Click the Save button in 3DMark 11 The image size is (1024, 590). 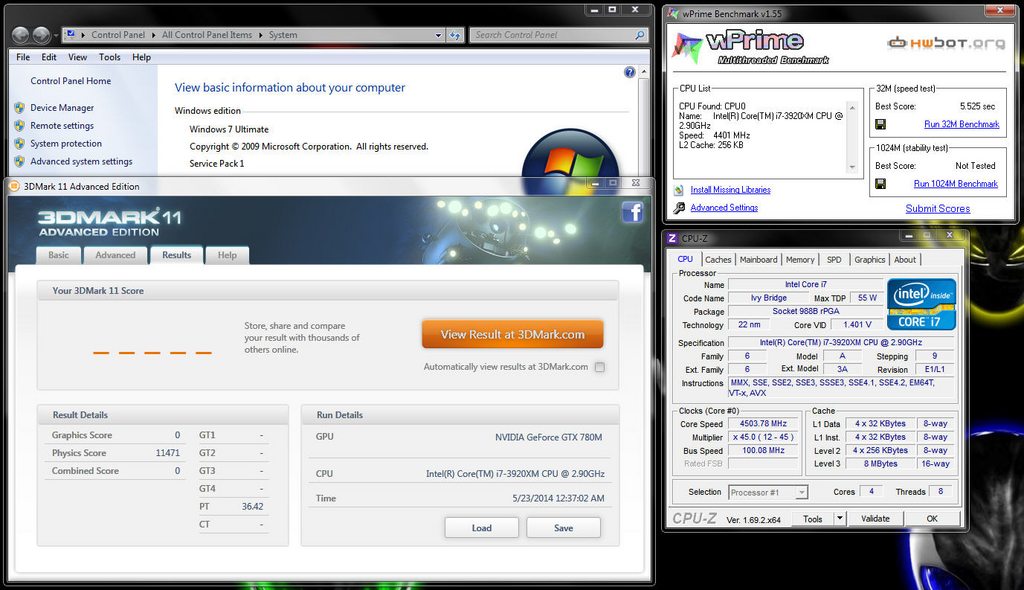click(564, 528)
